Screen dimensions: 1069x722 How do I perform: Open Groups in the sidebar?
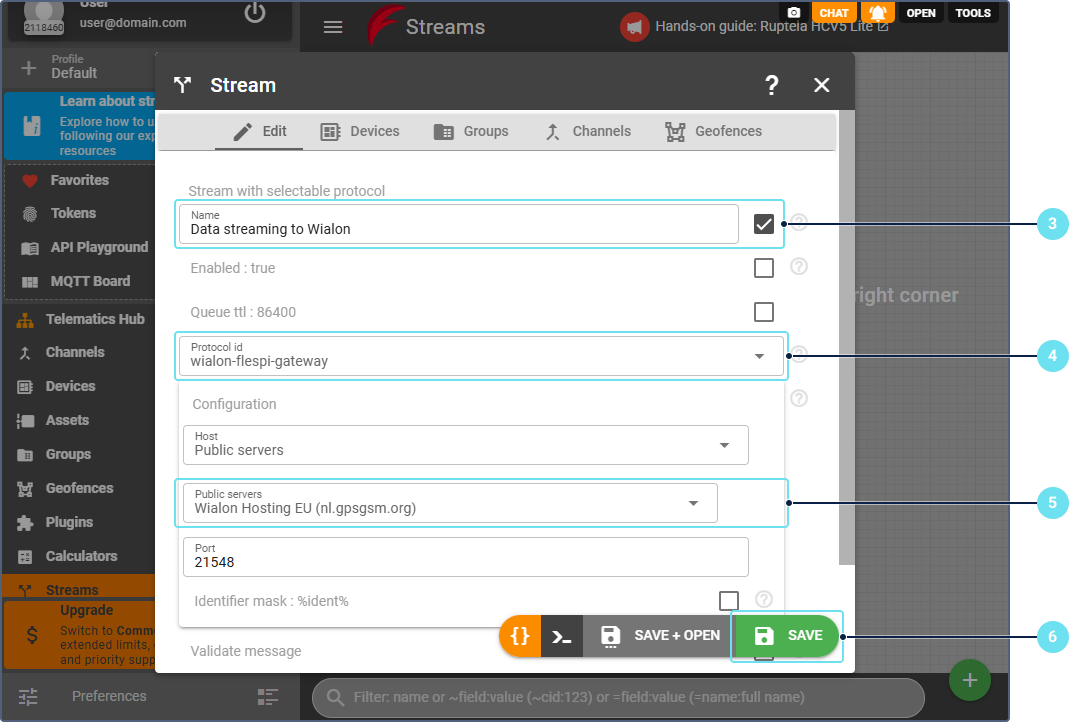pyautogui.click(x=79, y=454)
